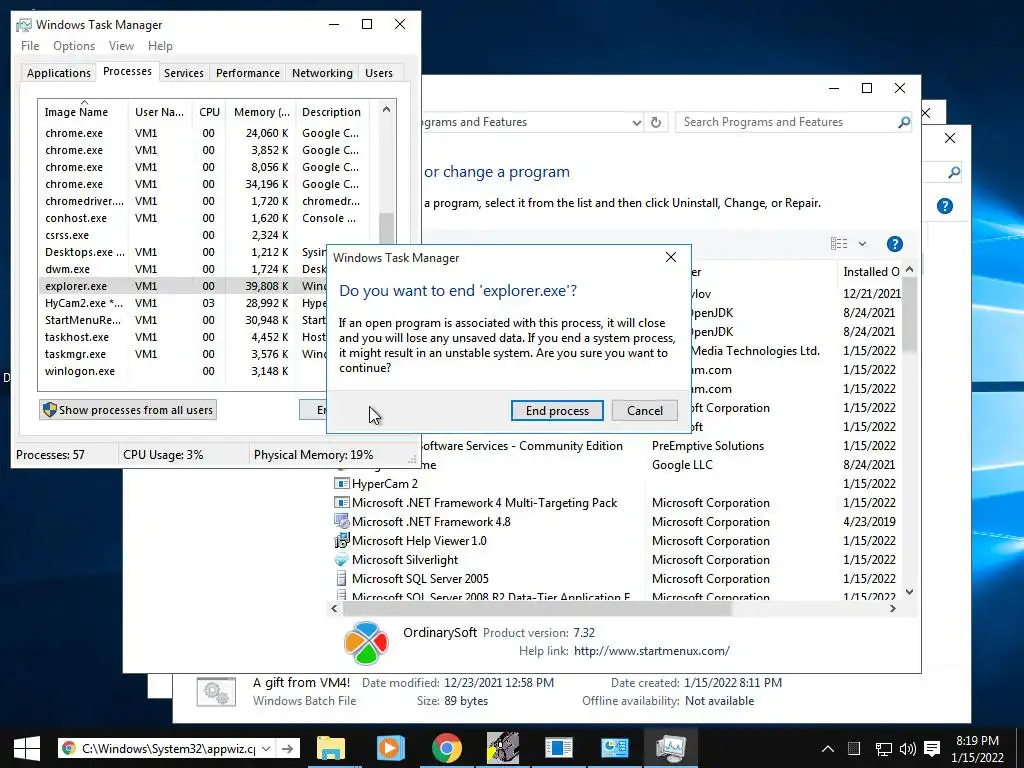Confirm End process in the dialog

(557, 410)
